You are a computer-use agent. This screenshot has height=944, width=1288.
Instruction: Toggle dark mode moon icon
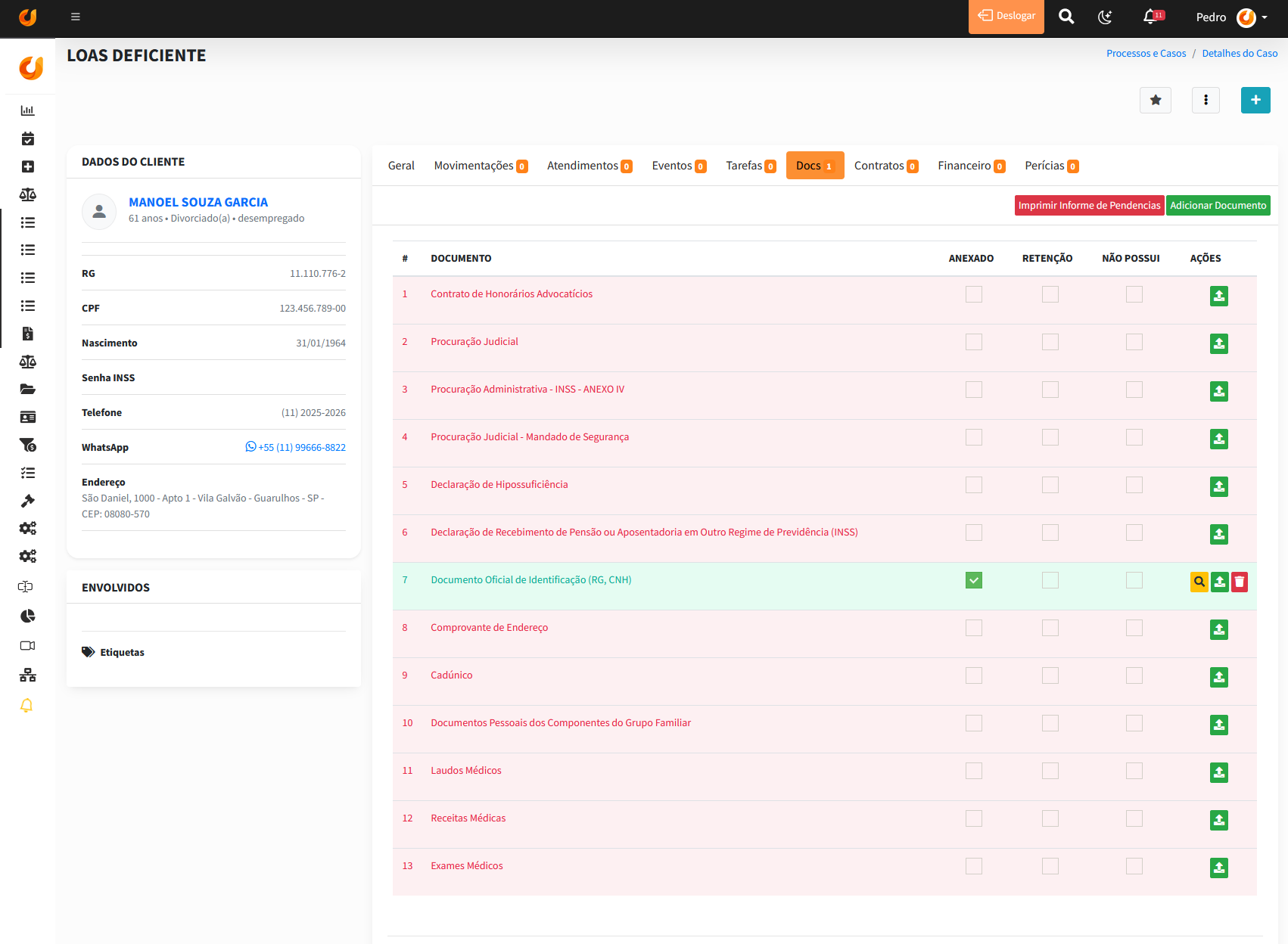tap(1105, 17)
